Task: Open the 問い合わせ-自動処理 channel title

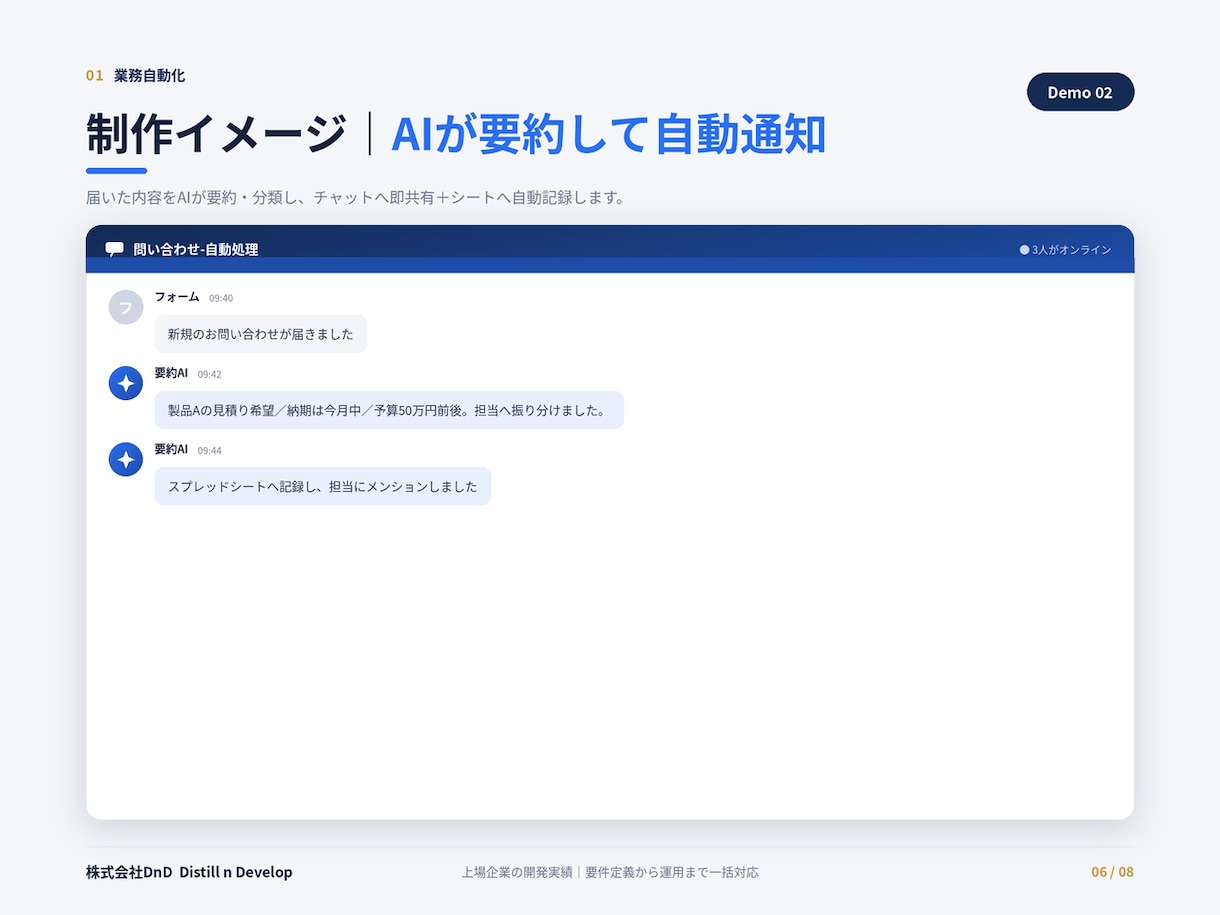Action: coord(196,250)
